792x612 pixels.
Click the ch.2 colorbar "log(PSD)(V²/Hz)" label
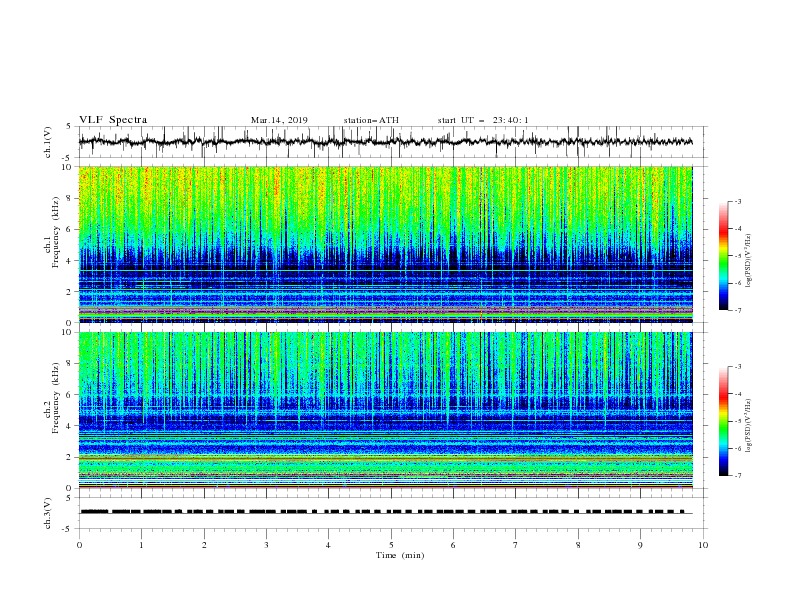[x=748, y=426]
